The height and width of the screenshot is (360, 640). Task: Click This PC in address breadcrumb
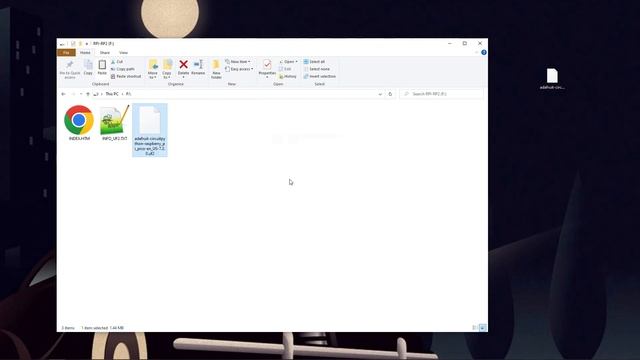point(112,94)
